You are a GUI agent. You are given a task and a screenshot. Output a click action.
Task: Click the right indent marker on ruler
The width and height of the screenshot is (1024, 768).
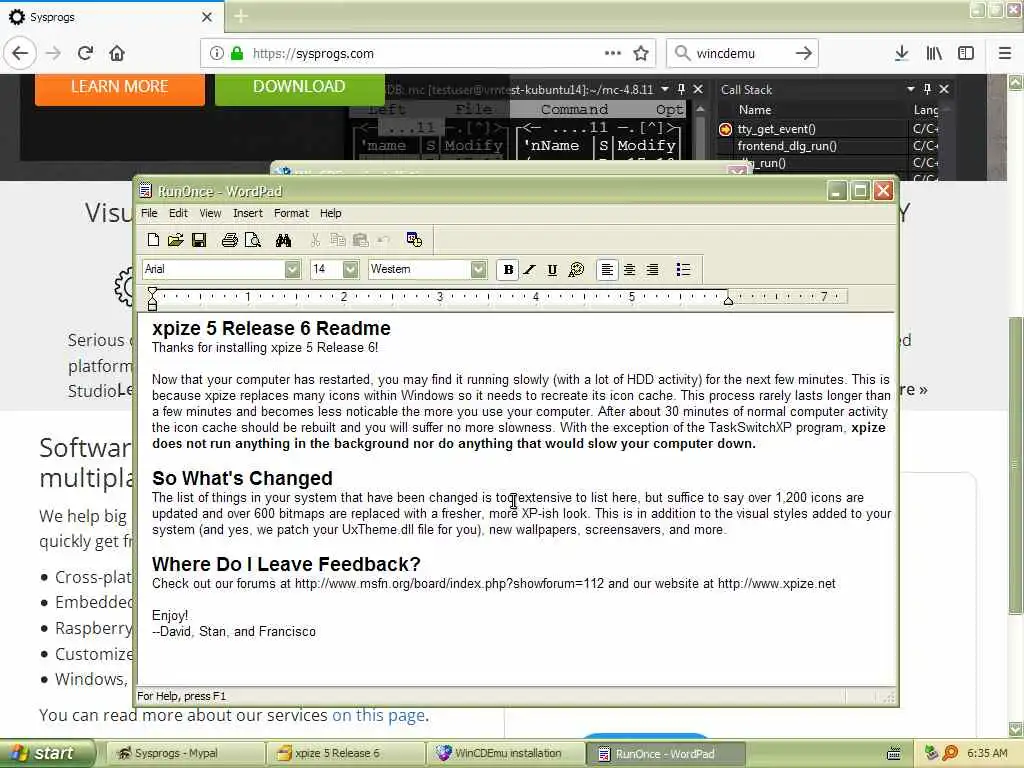pyautogui.click(x=728, y=300)
